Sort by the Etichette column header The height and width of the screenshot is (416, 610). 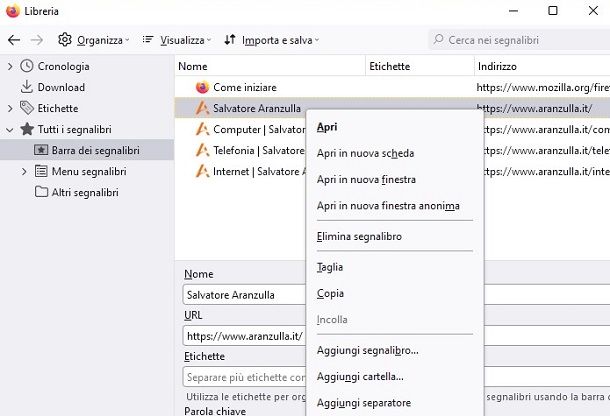tap(420, 67)
